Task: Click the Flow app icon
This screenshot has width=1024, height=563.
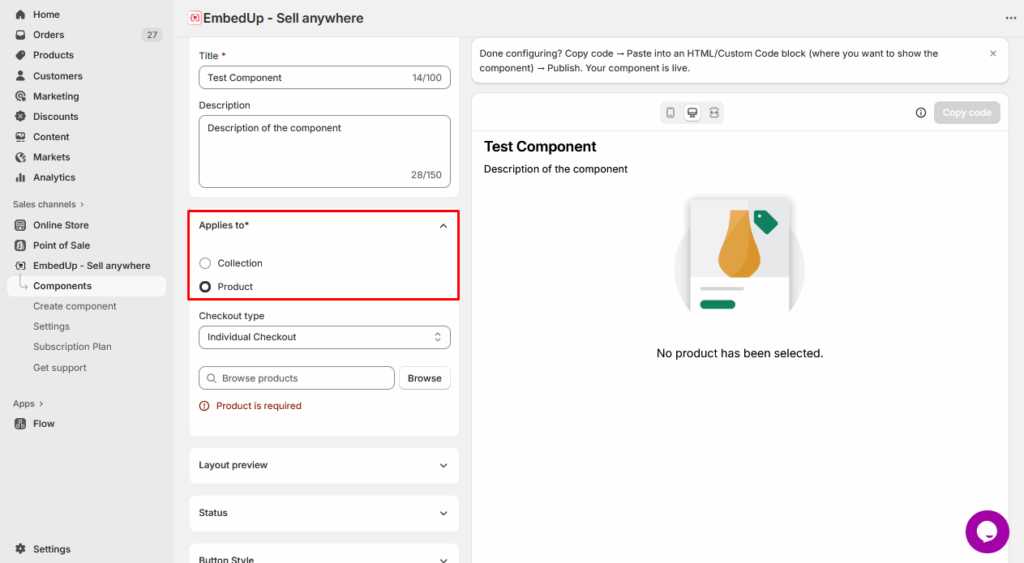Action: [21, 424]
